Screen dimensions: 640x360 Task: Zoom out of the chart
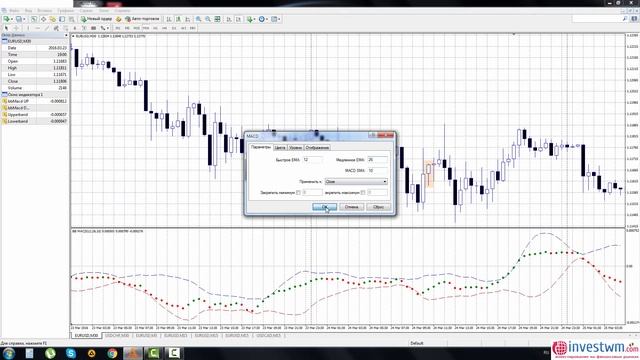pos(208,19)
